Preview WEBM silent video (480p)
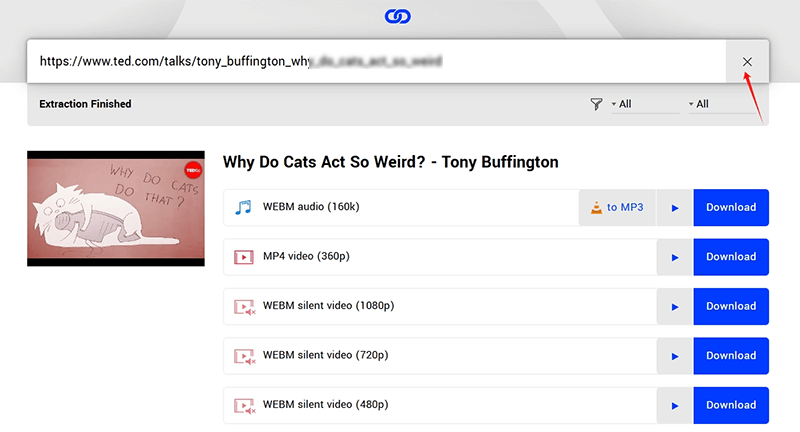 674,405
